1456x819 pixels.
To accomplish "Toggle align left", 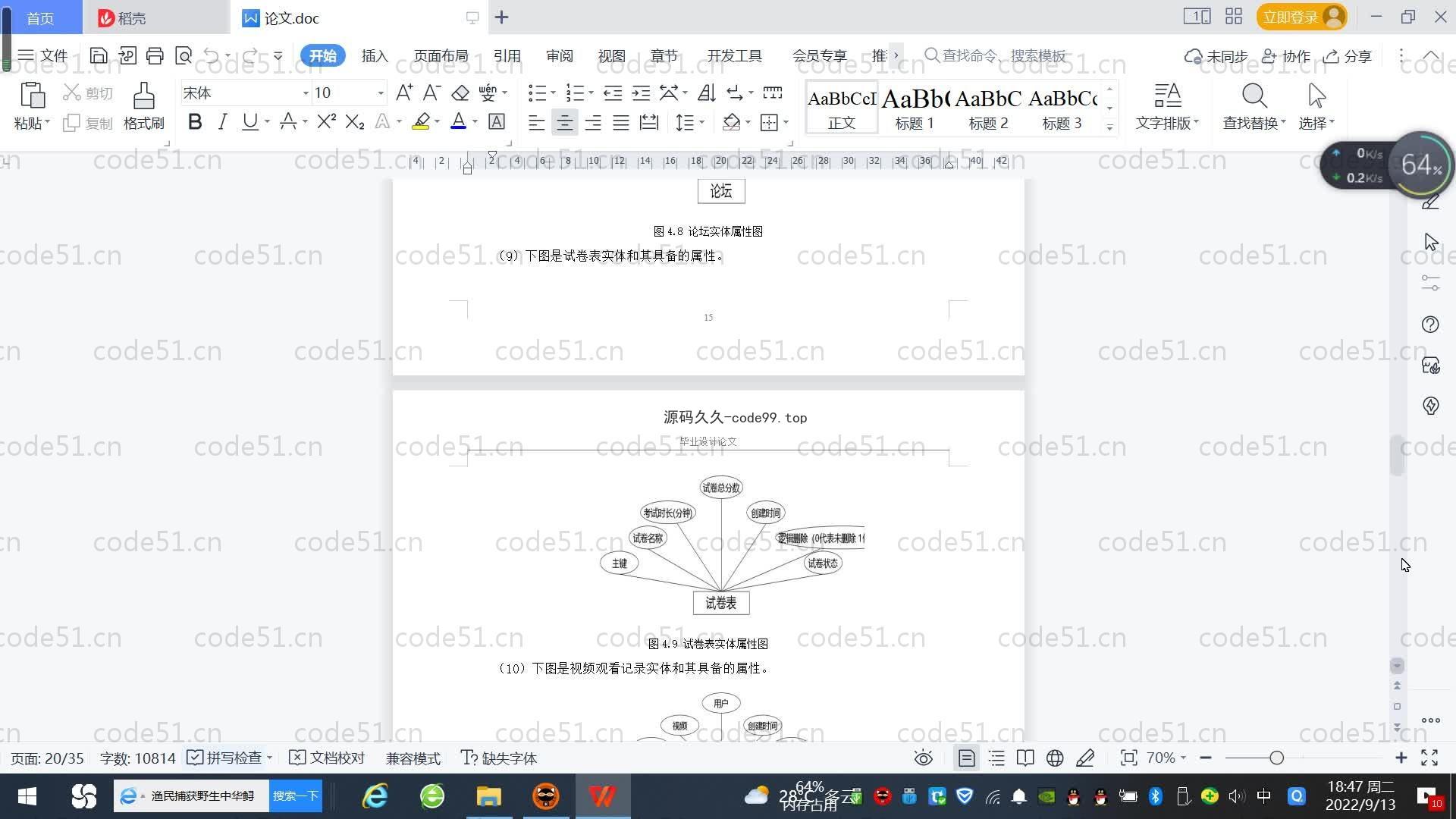I will pos(536,123).
